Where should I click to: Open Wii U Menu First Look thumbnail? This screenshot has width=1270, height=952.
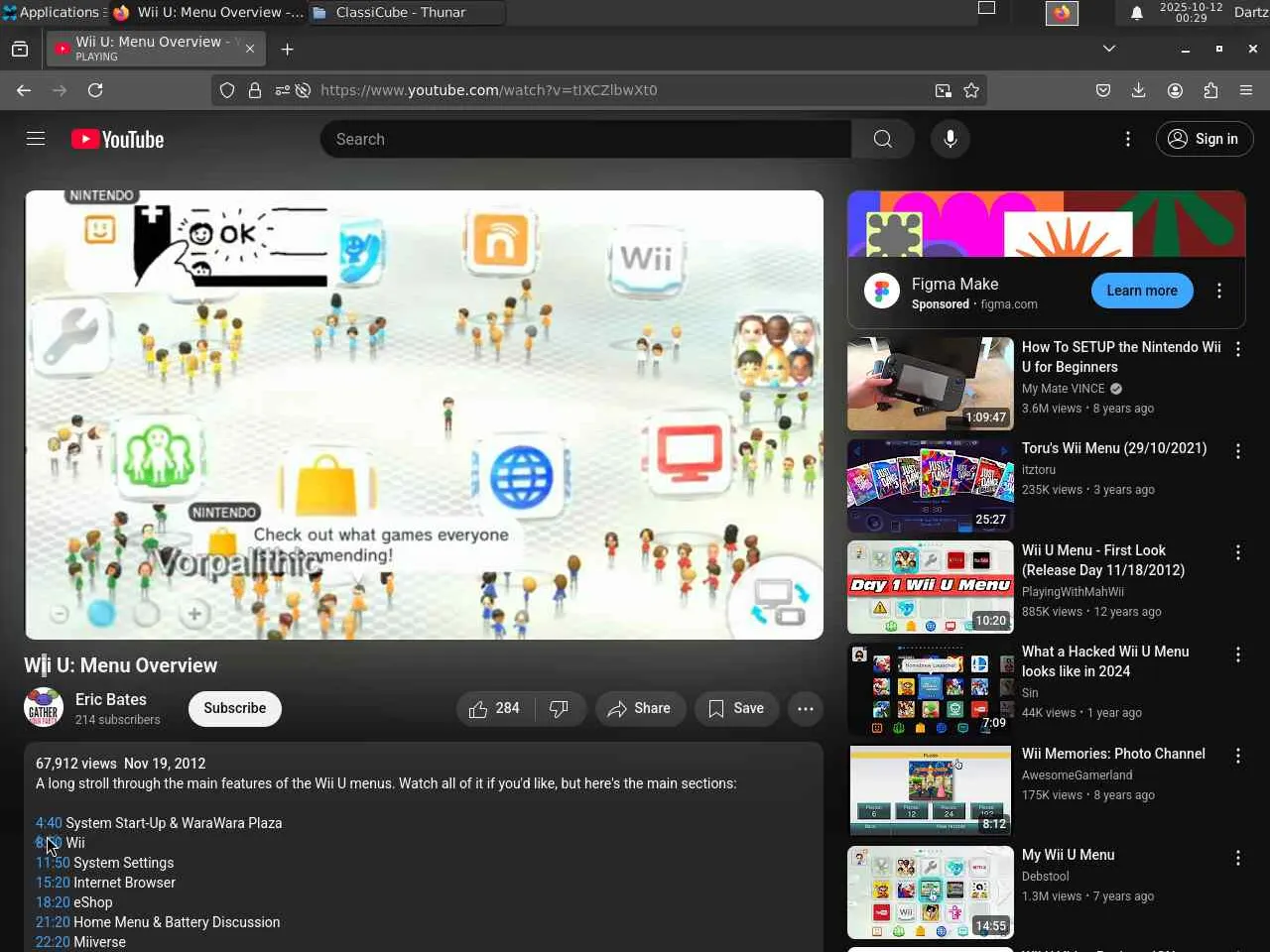931,587
